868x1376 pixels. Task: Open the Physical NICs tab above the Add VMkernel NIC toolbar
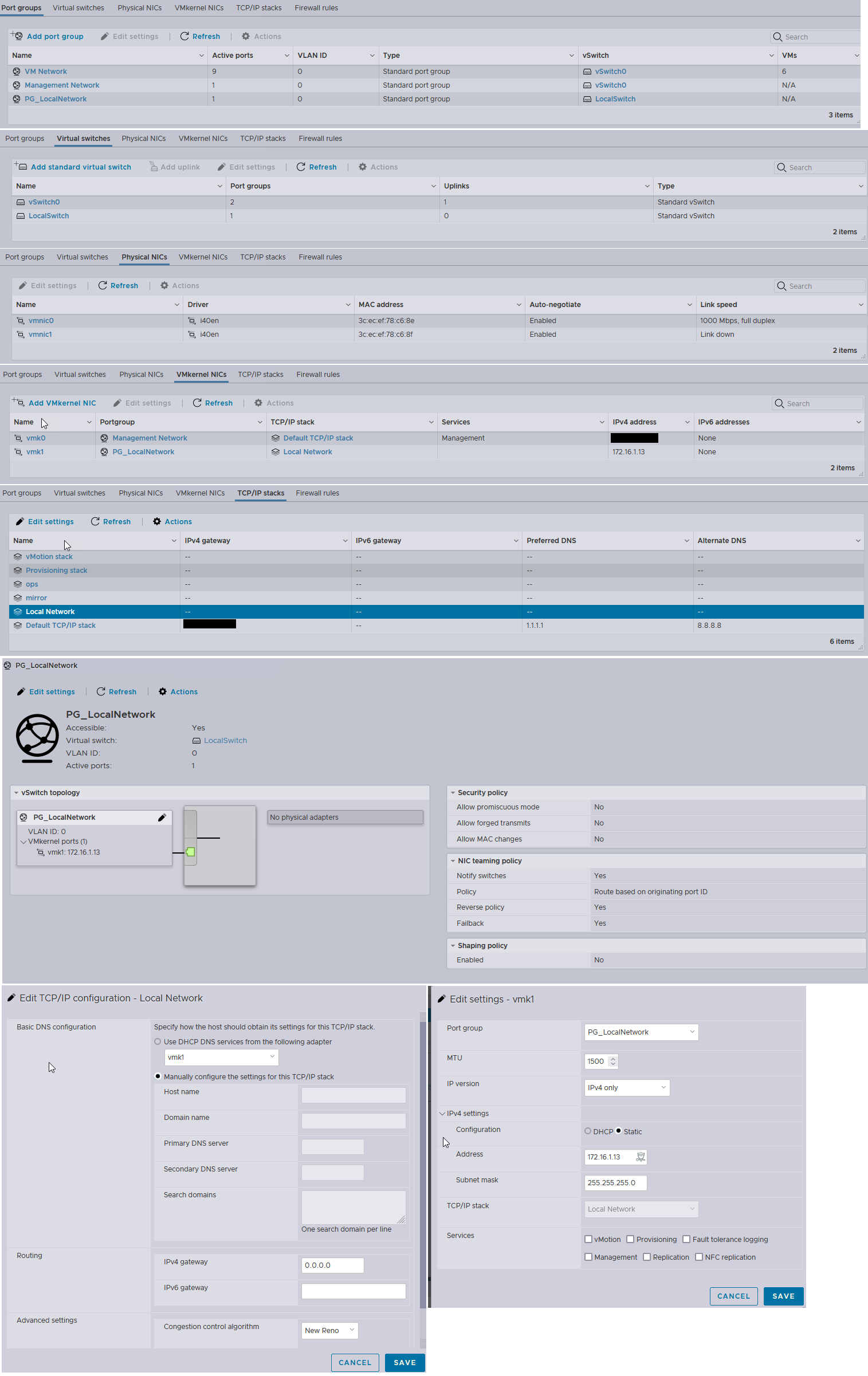pyautogui.click(x=142, y=375)
